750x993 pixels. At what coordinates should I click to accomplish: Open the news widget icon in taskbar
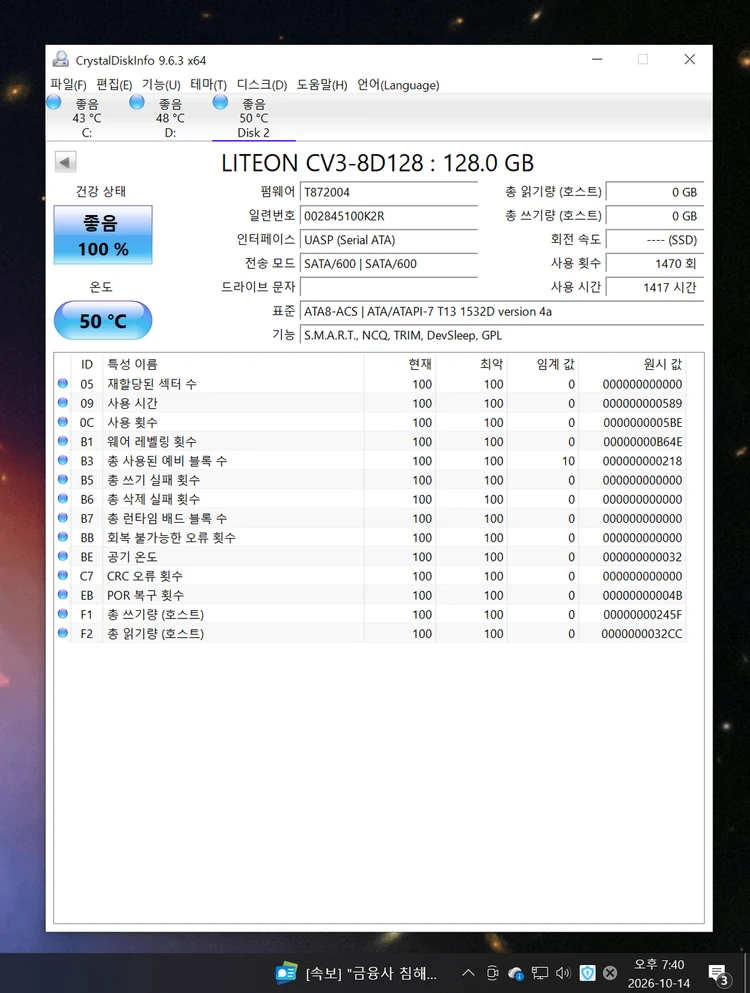[286, 973]
